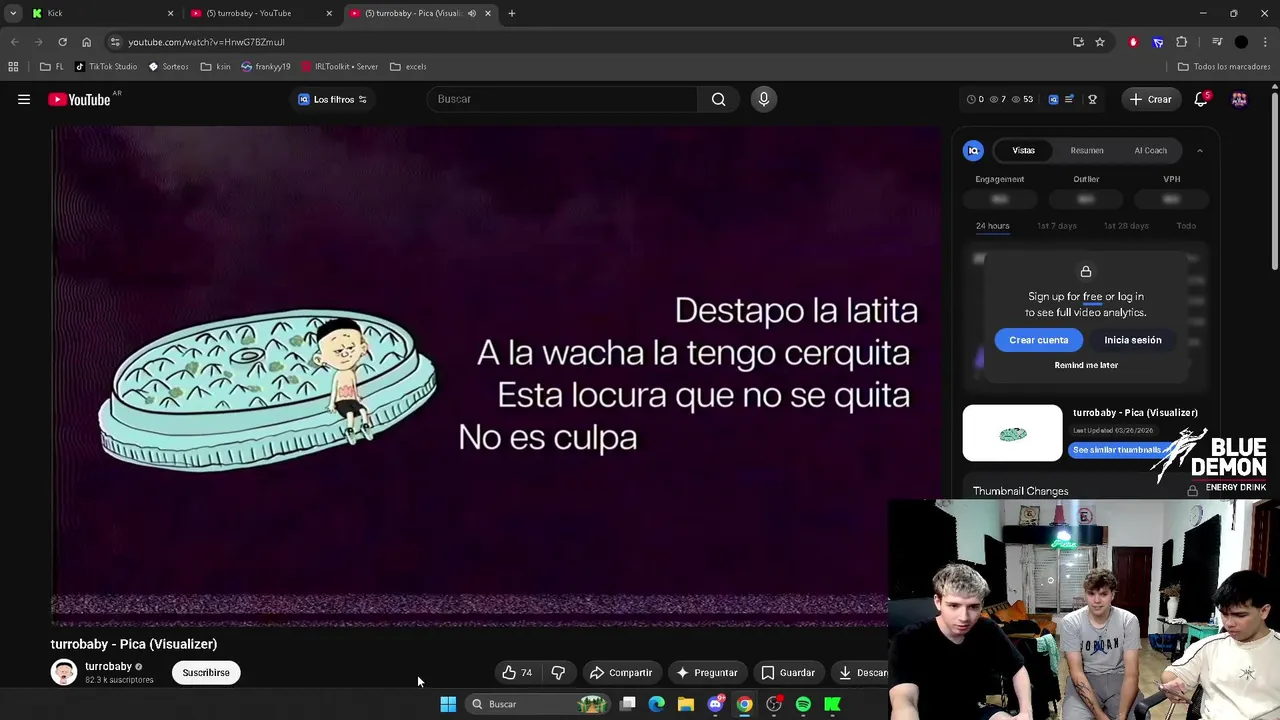Select the 24 hours range tab
The width and height of the screenshot is (1280, 720).
(x=992, y=226)
